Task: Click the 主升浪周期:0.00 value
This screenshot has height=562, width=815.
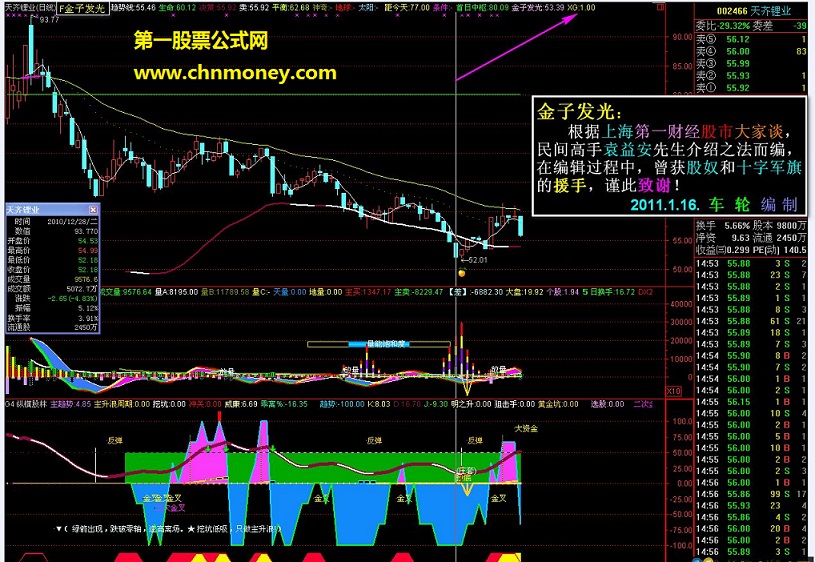Action: (x=123, y=404)
